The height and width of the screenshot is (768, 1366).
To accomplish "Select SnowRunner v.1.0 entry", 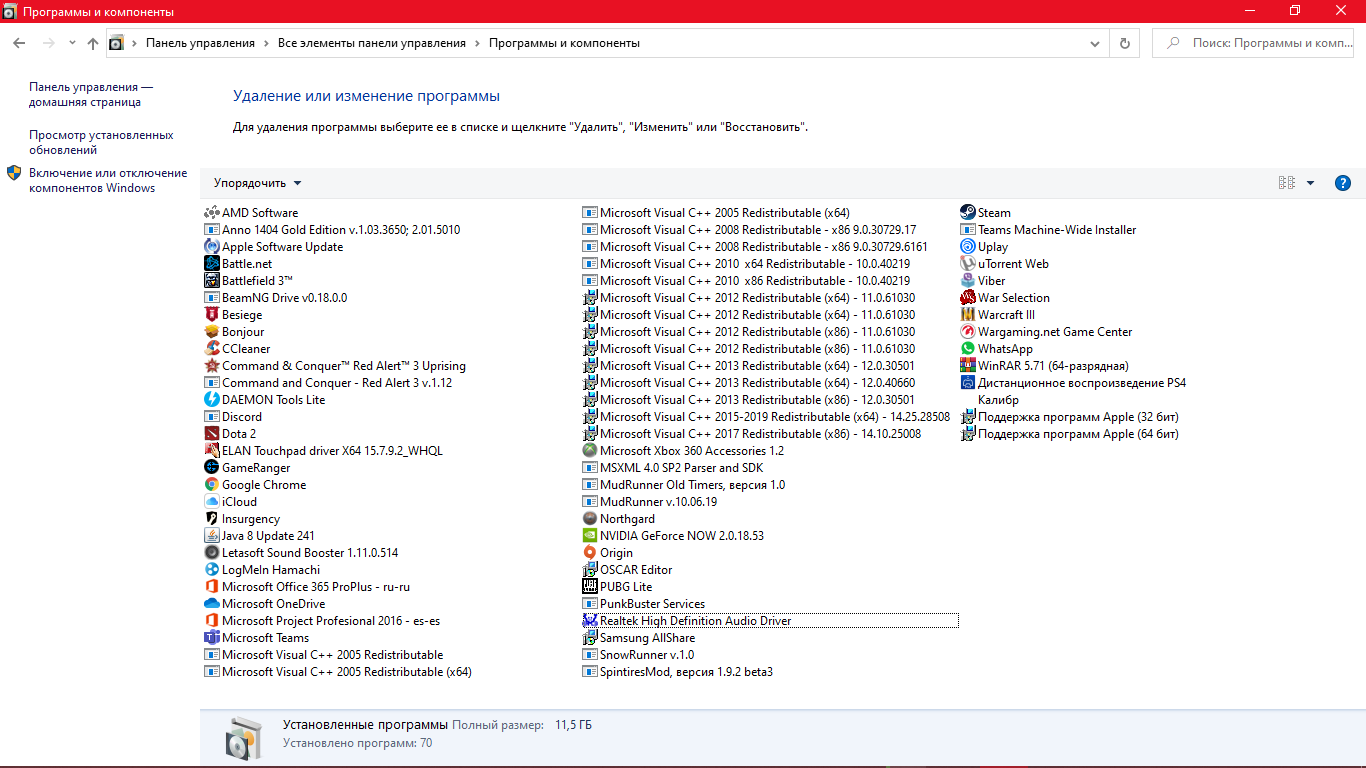I will pos(638,655).
